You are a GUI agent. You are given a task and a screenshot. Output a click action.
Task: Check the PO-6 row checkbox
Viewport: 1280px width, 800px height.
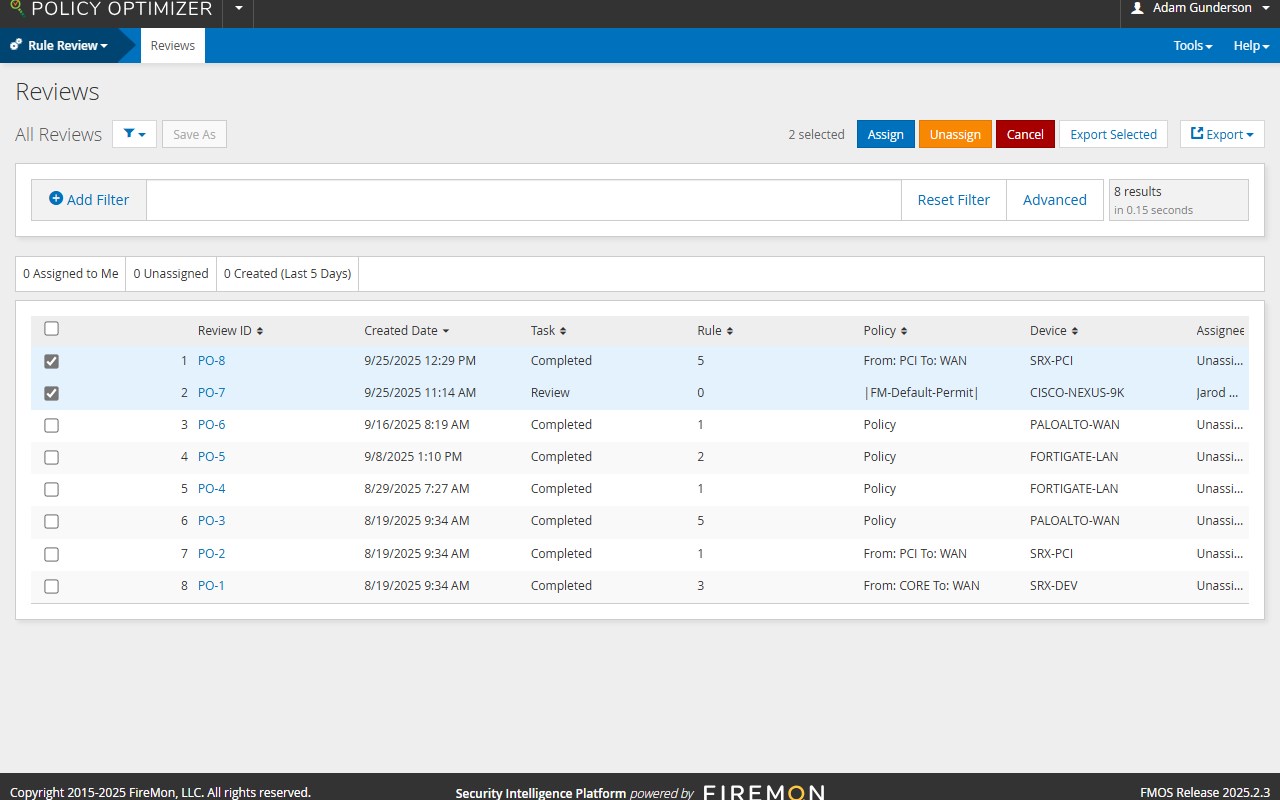(52, 425)
